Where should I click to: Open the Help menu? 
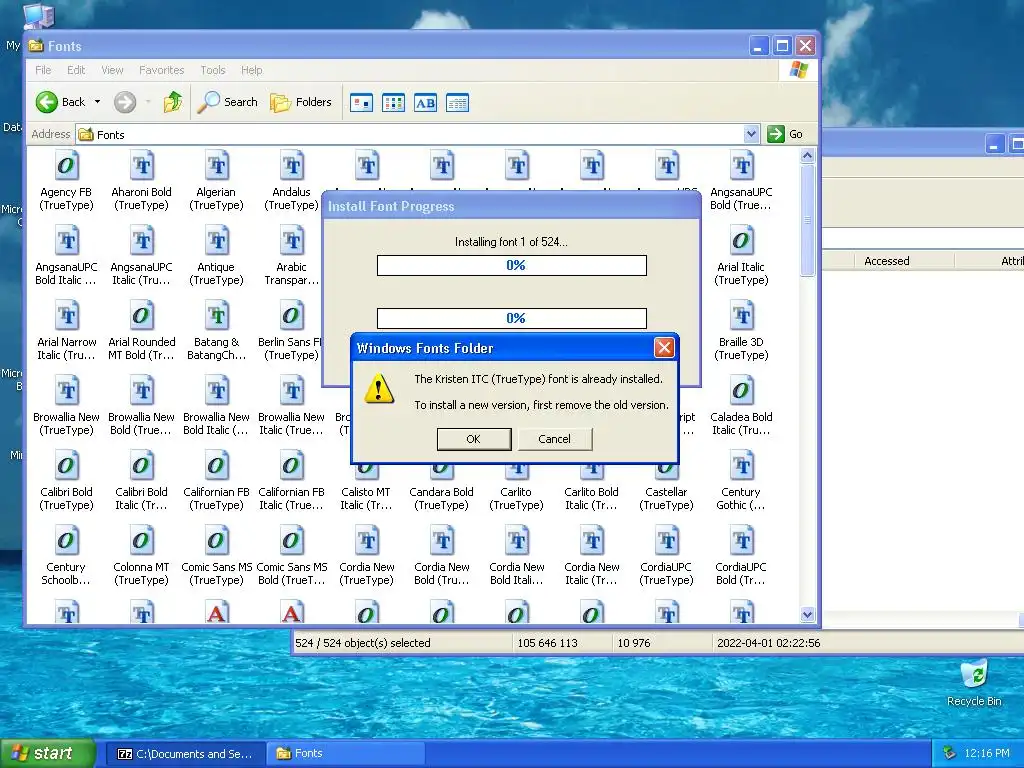251,70
